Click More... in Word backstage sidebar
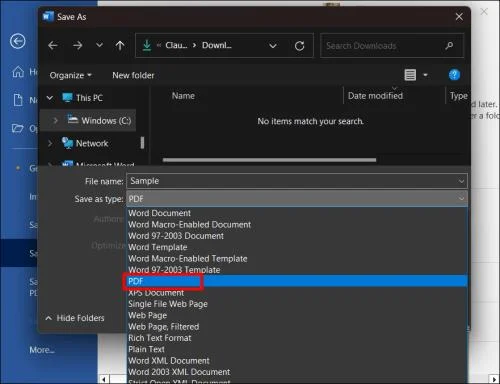The image size is (500, 384). coord(42,350)
